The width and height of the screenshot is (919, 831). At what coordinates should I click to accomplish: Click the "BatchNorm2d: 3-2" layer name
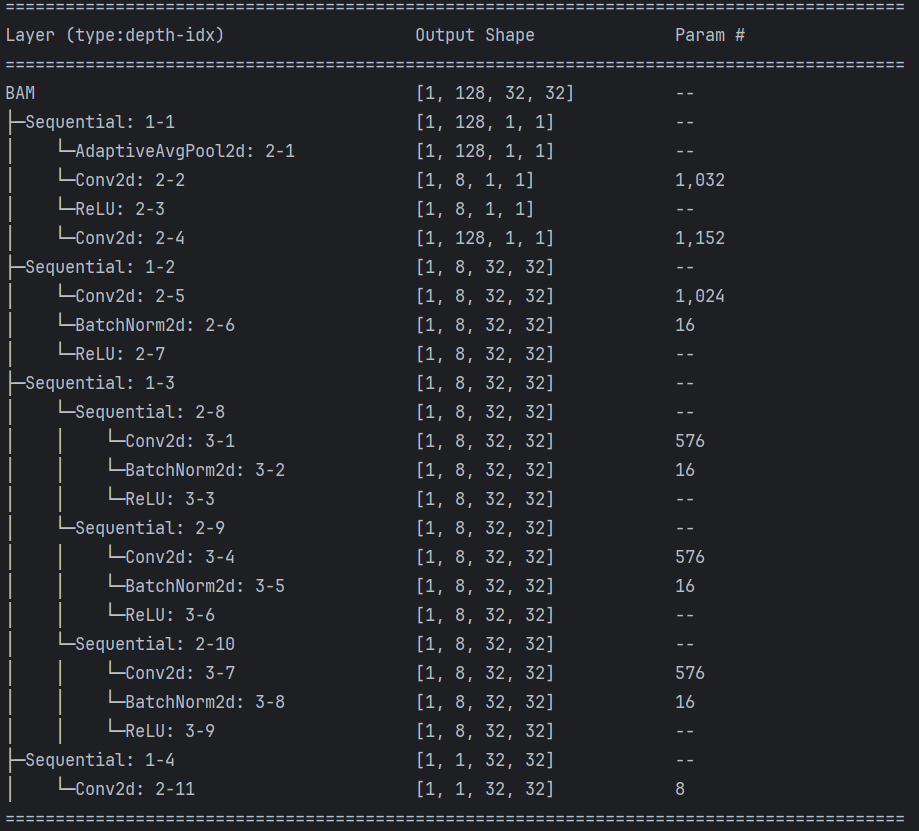click(205, 470)
